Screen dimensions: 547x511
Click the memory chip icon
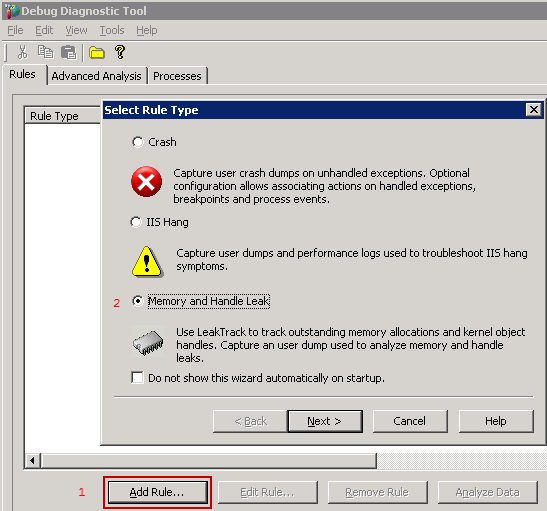[148, 342]
